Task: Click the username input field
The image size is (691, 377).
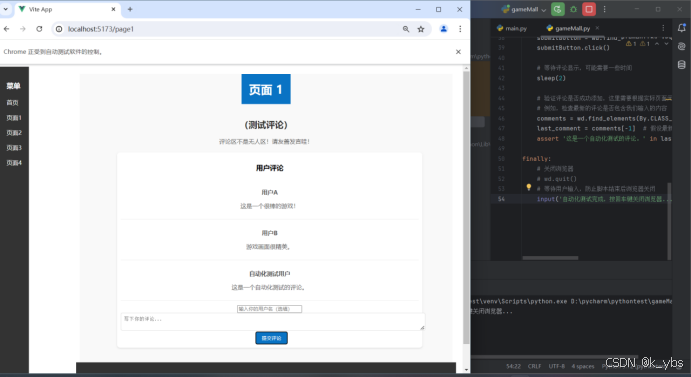Action: pyautogui.click(x=269, y=309)
